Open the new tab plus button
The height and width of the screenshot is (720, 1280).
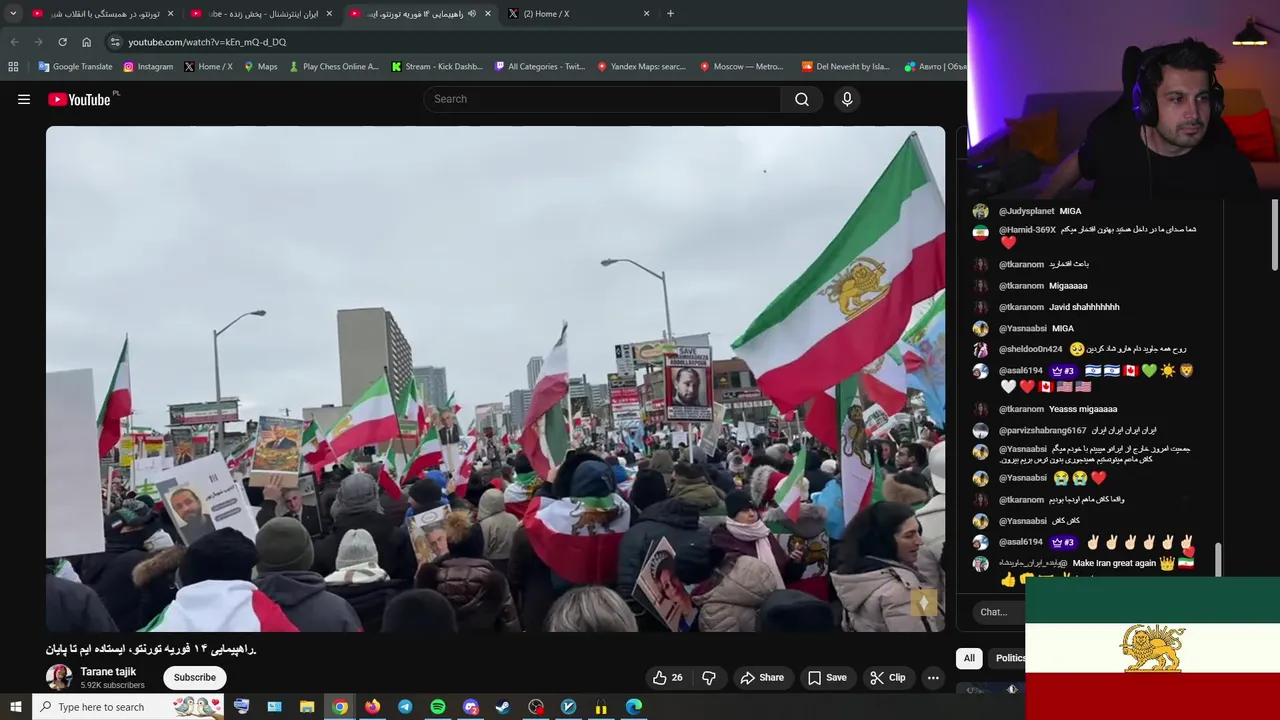tap(670, 14)
